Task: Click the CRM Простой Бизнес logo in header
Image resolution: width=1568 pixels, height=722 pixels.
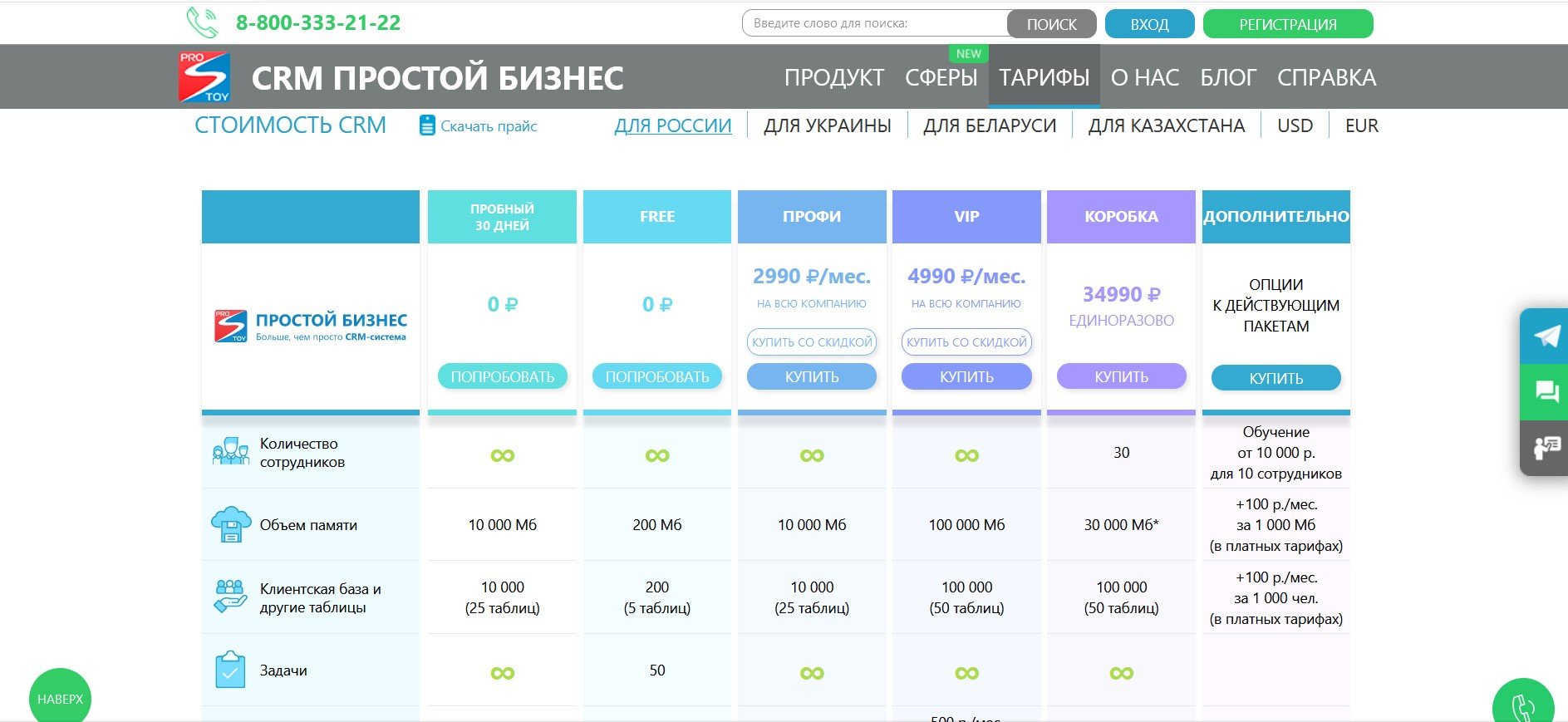Action: (x=204, y=77)
